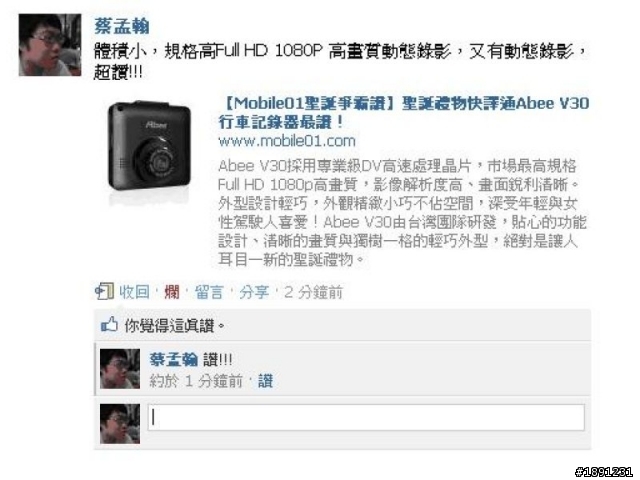Click the red 爛 link

(172, 292)
